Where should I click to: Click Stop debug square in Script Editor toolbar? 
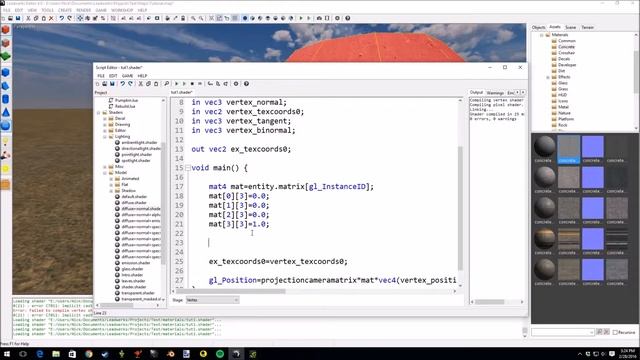point(192,84)
